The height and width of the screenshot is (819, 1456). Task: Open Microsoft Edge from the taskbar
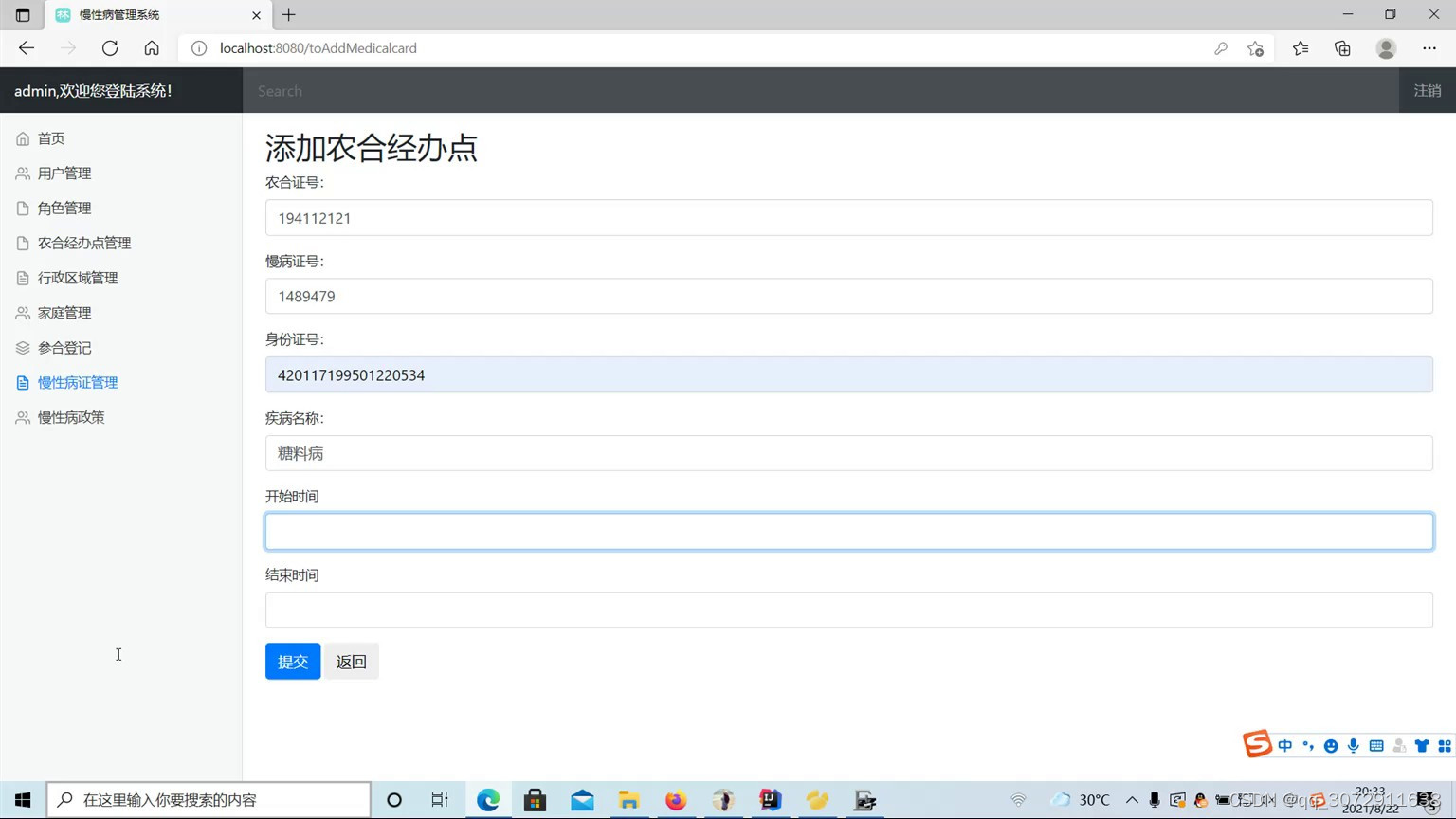pos(488,800)
